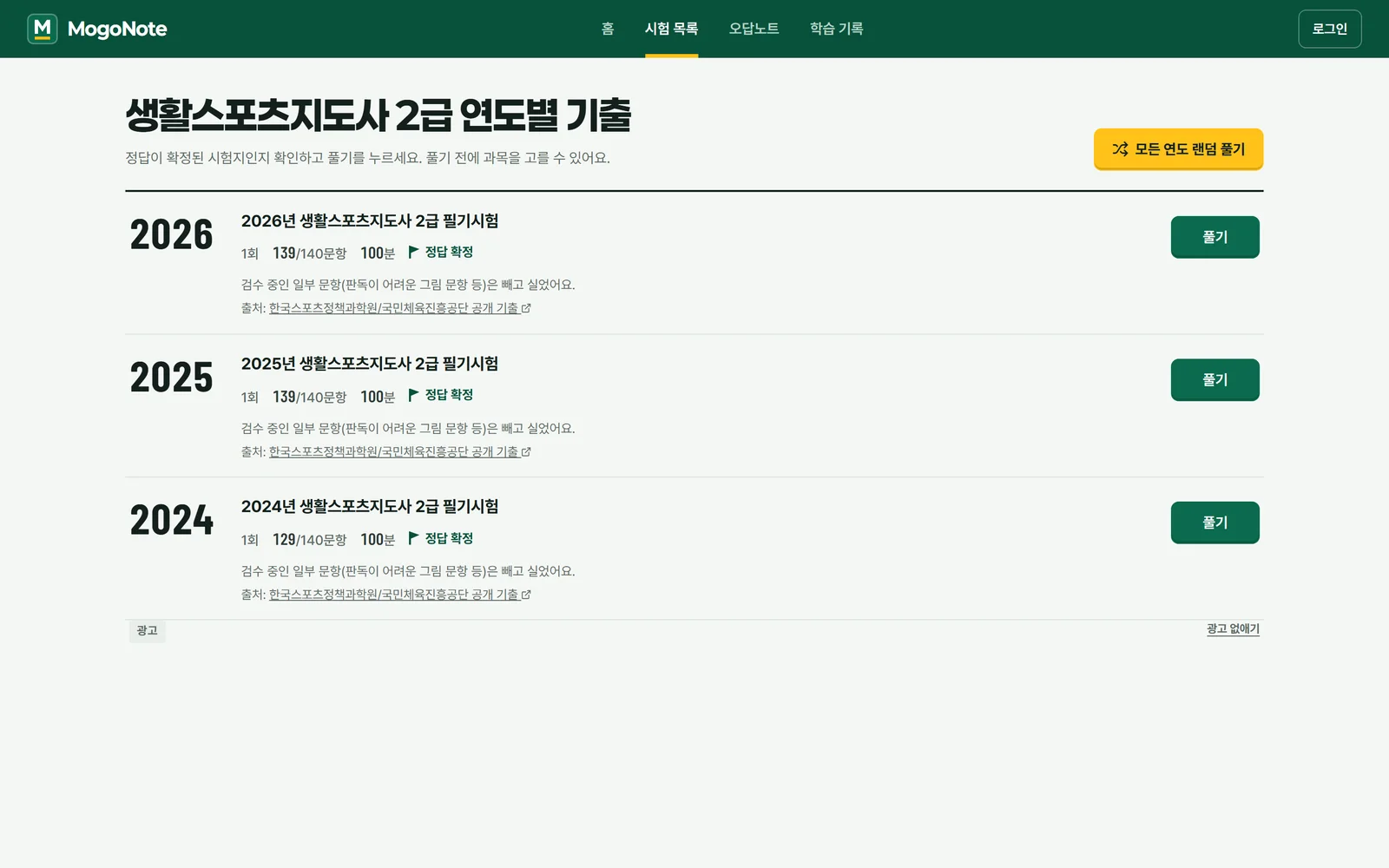Click the 광고 없애기 link
This screenshot has width=1389, height=868.
(1233, 628)
